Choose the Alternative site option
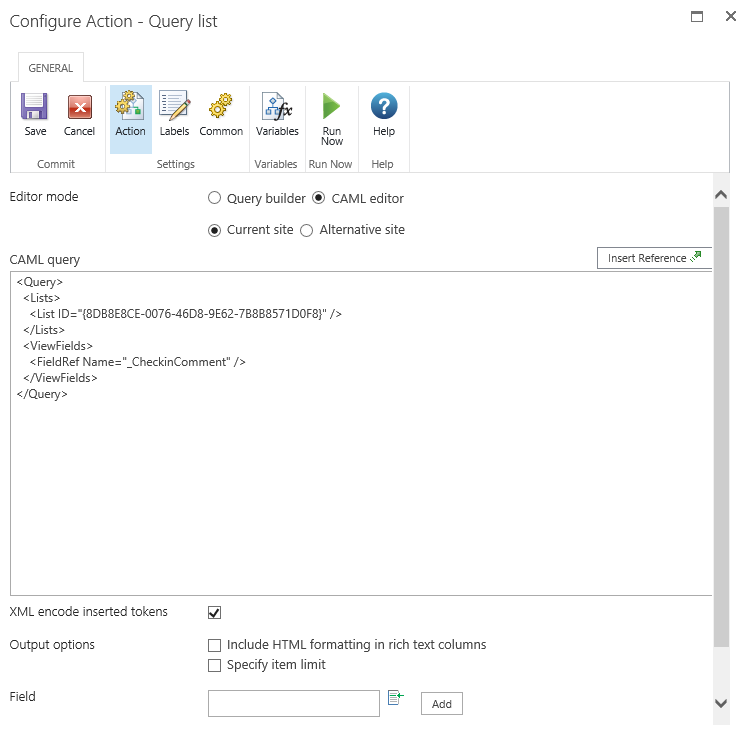This screenshot has width=744, height=731. click(307, 231)
